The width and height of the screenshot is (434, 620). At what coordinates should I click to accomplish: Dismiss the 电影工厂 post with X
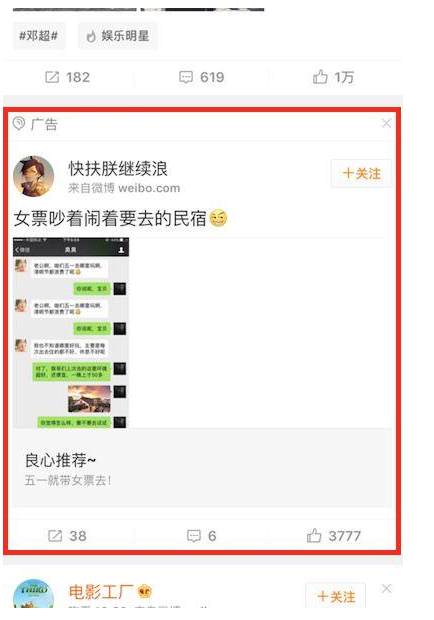(386, 589)
